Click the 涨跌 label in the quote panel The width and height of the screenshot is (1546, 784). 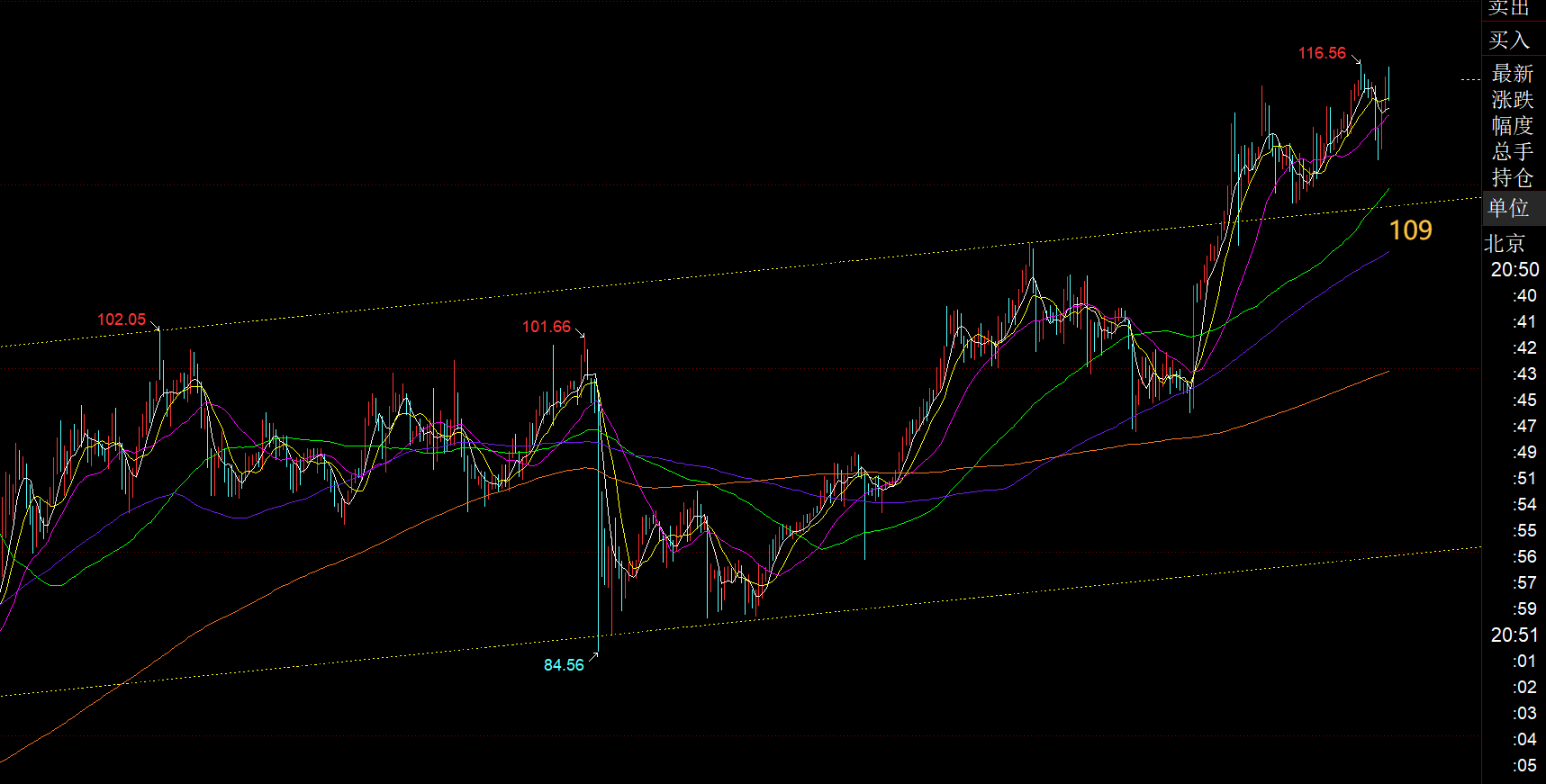coord(1512,99)
